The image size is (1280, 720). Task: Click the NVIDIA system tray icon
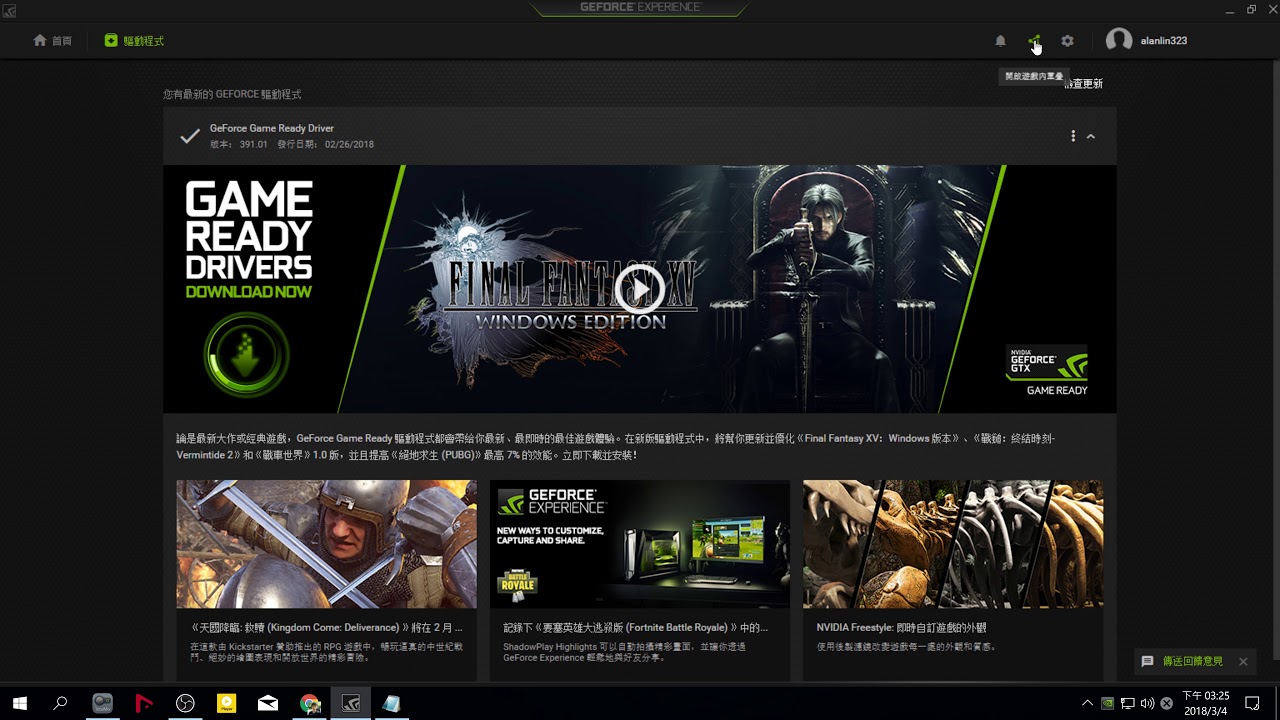tap(1108, 703)
